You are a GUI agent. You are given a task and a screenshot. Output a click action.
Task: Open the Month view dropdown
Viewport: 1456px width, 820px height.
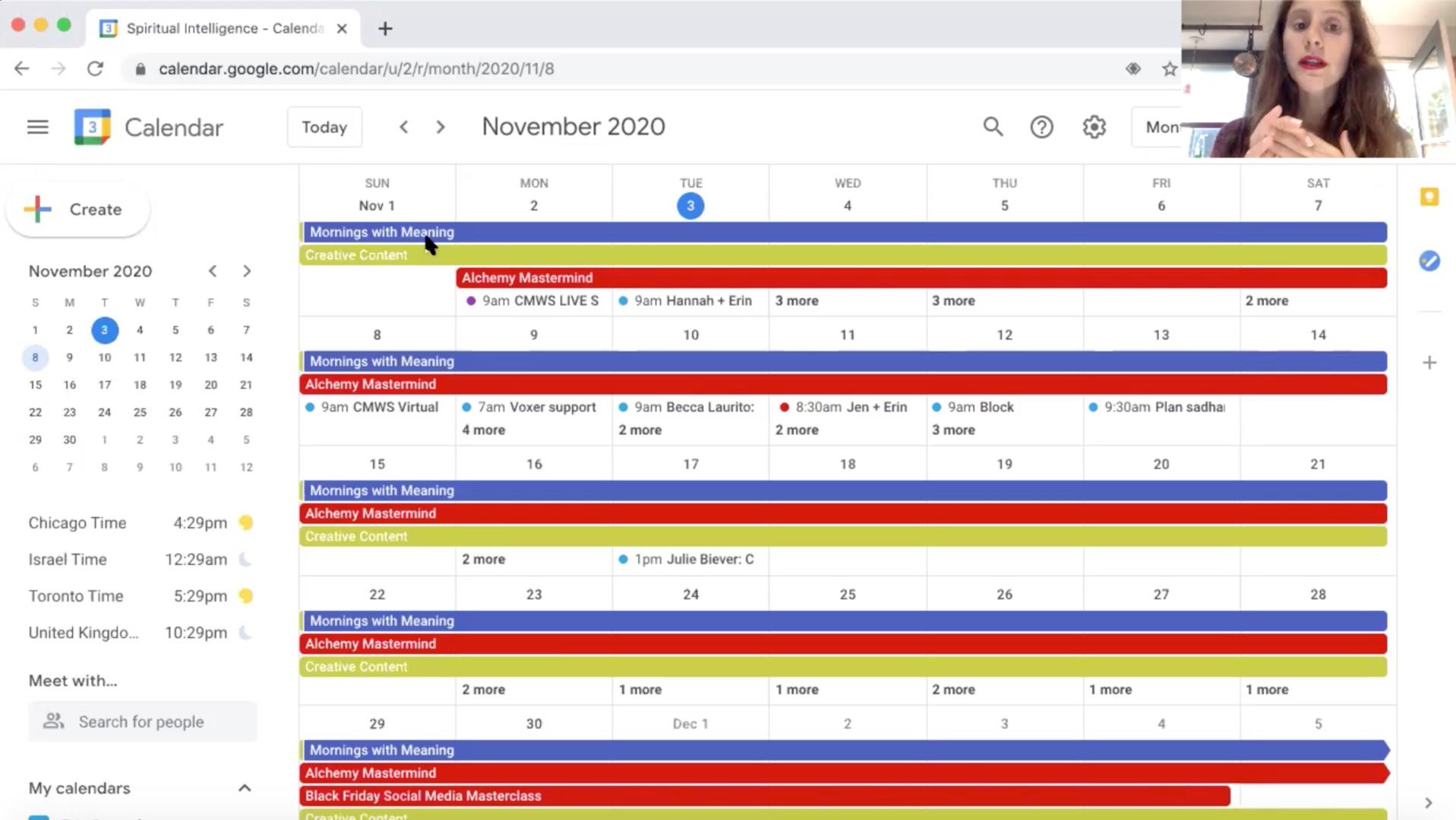pos(1157,127)
